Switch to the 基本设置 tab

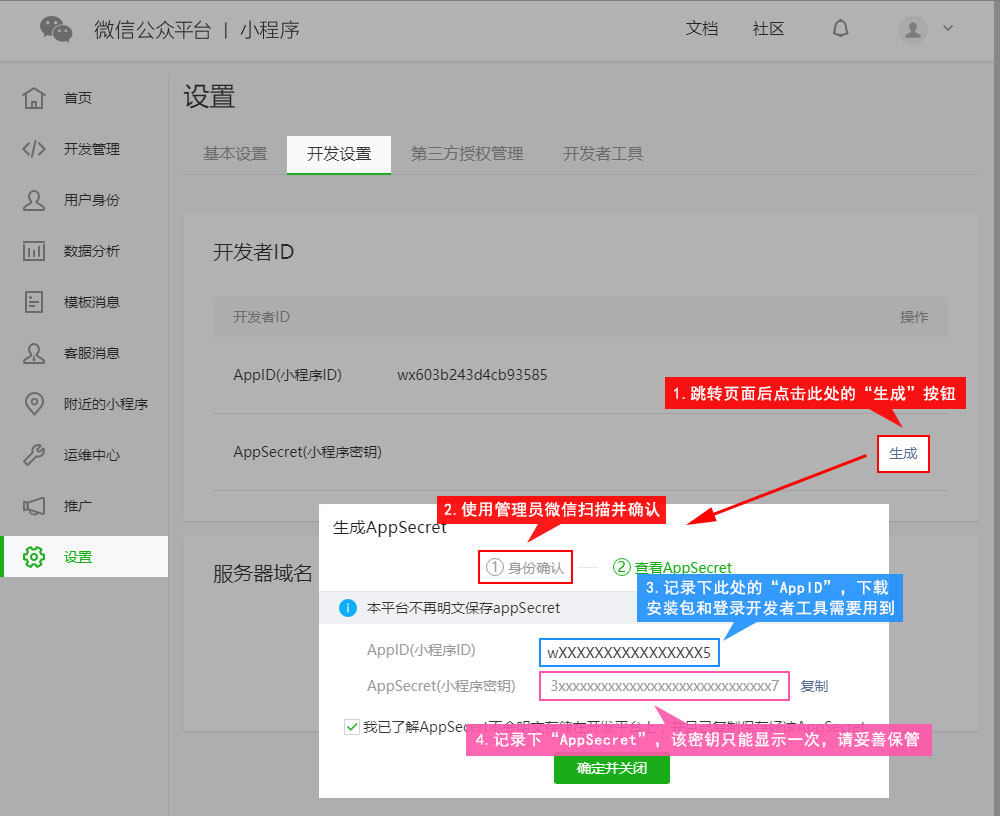(235, 154)
